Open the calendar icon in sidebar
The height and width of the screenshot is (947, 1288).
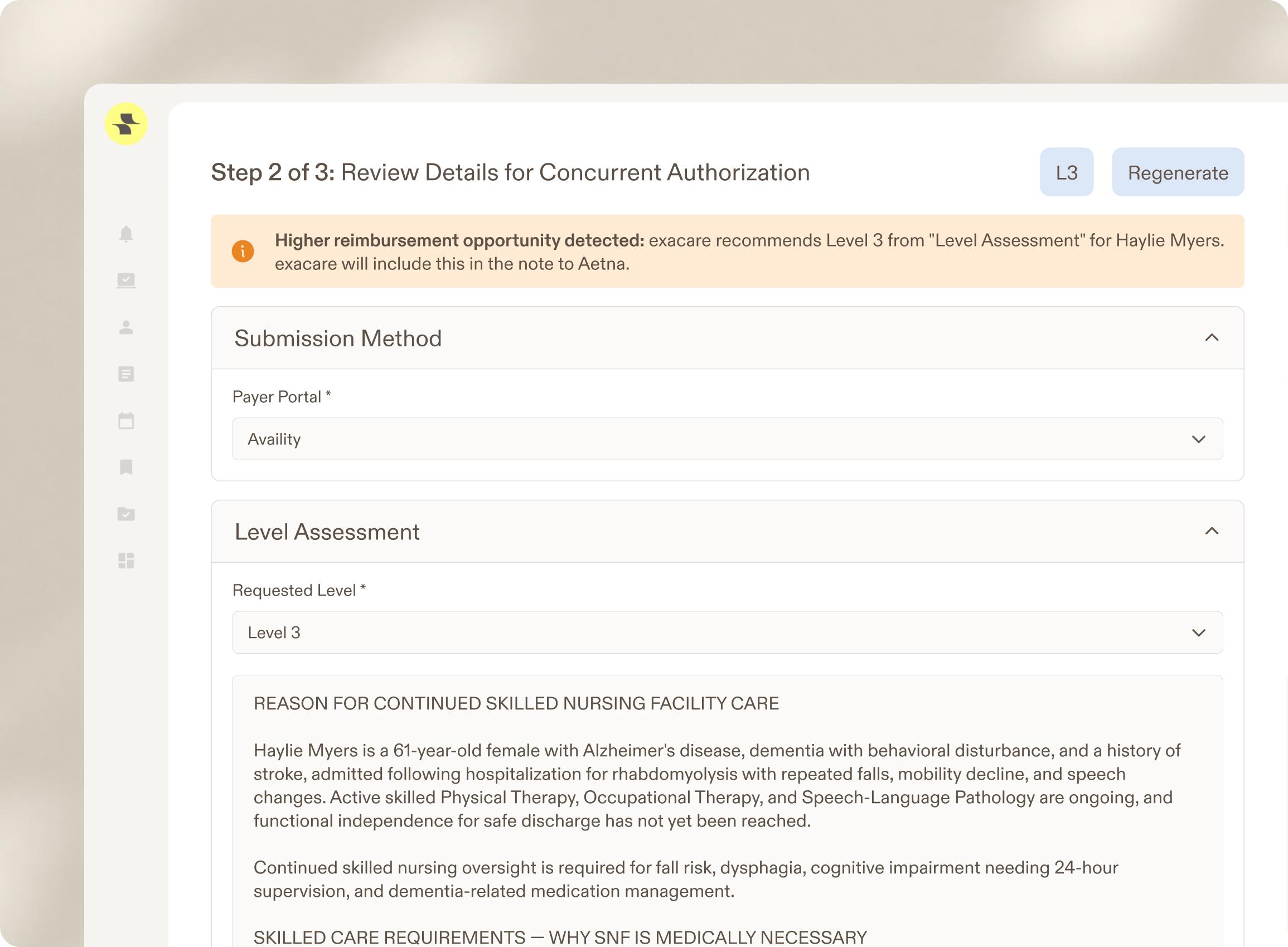(126, 421)
